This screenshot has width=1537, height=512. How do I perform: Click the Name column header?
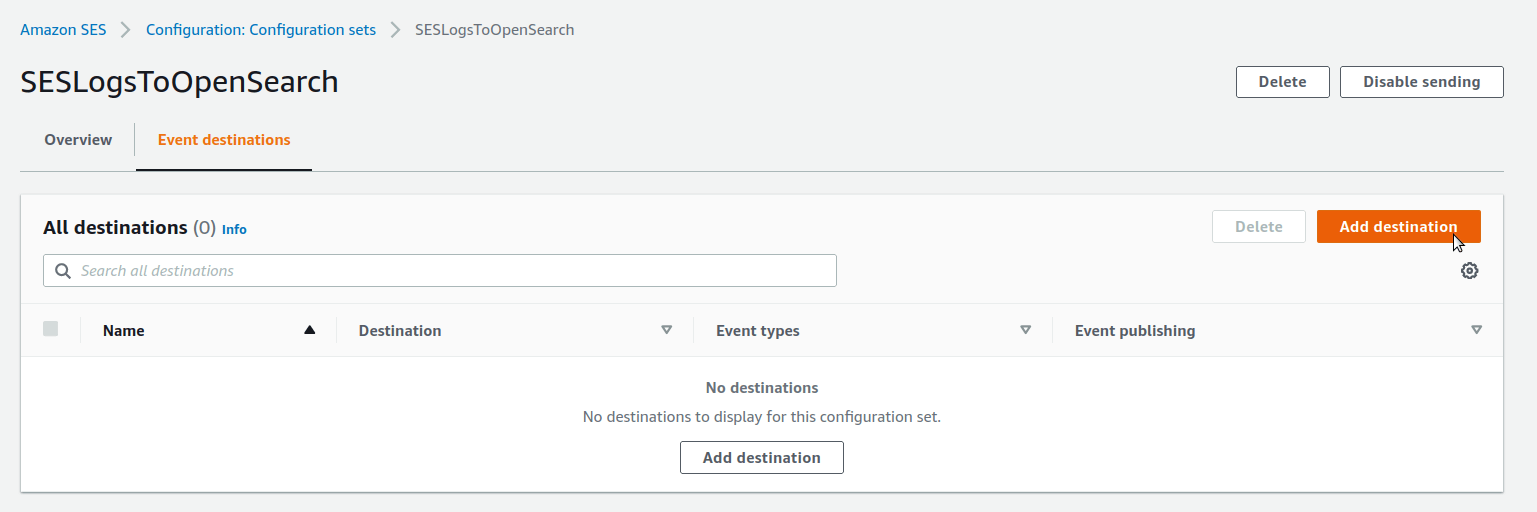tap(124, 331)
